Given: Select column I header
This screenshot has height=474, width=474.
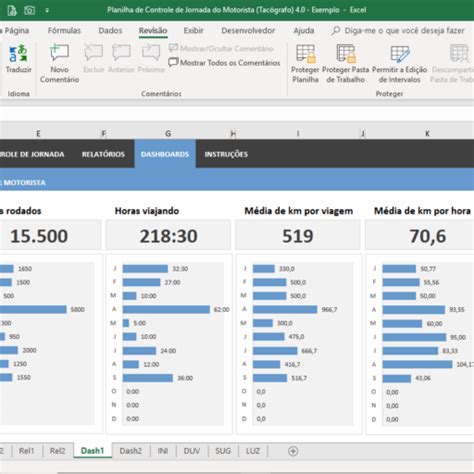Looking at the screenshot, I should 298,134.
